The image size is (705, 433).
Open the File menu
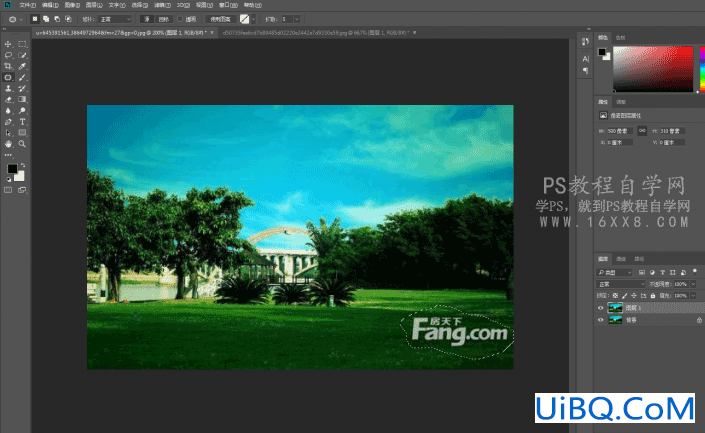pyautogui.click(x=28, y=5)
